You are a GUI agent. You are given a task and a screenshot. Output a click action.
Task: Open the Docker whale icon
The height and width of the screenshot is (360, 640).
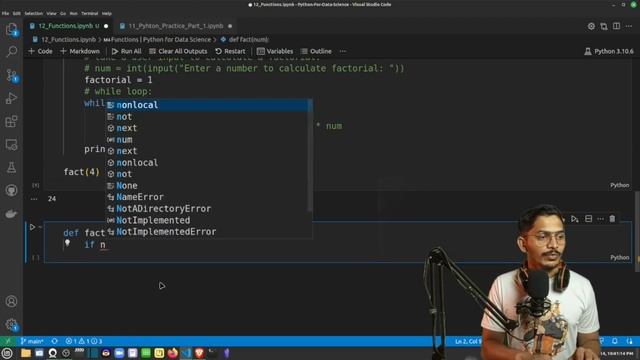pyautogui.click(x=11, y=213)
